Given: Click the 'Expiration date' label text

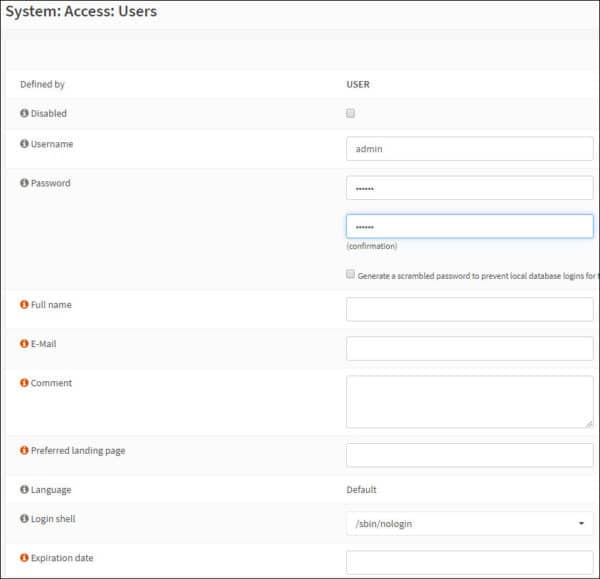Looking at the screenshot, I should click(62, 558).
